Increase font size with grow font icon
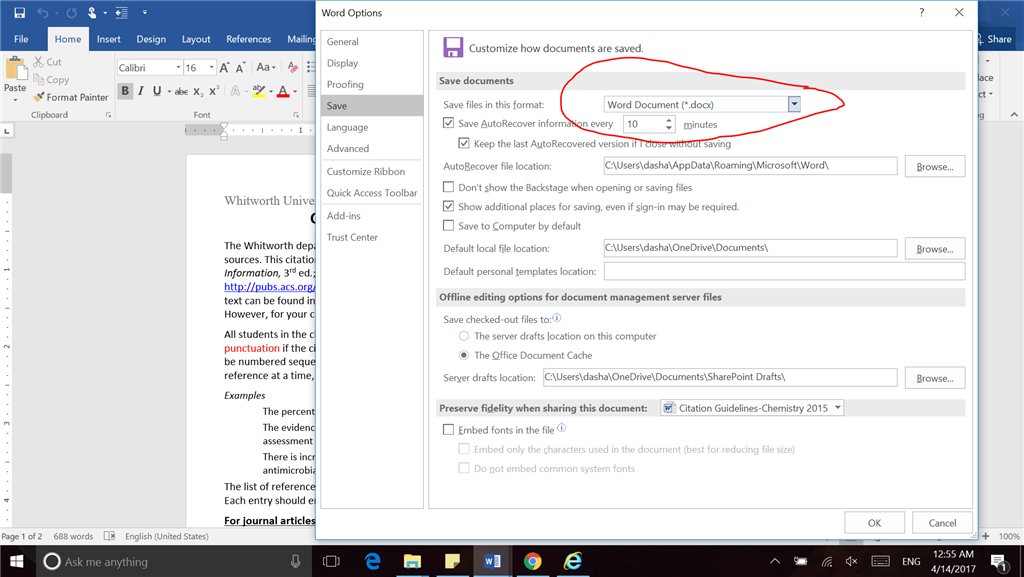This screenshot has height=577, width=1024. click(x=225, y=67)
